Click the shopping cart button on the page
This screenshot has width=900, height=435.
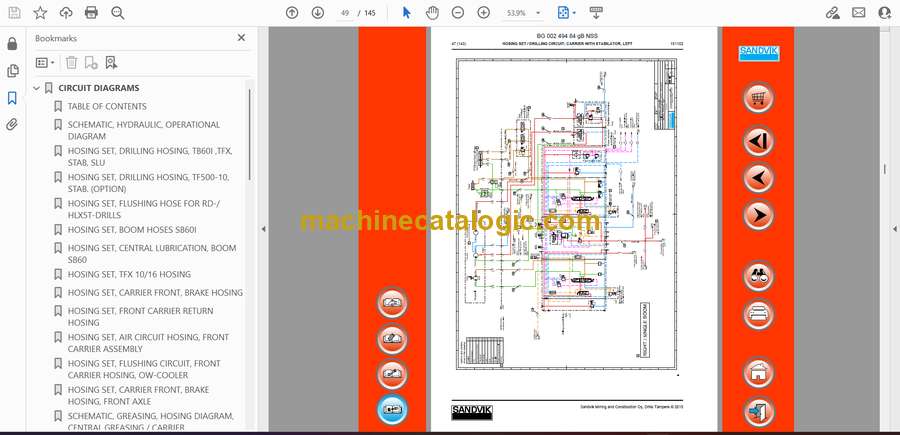pyautogui.click(x=758, y=97)
